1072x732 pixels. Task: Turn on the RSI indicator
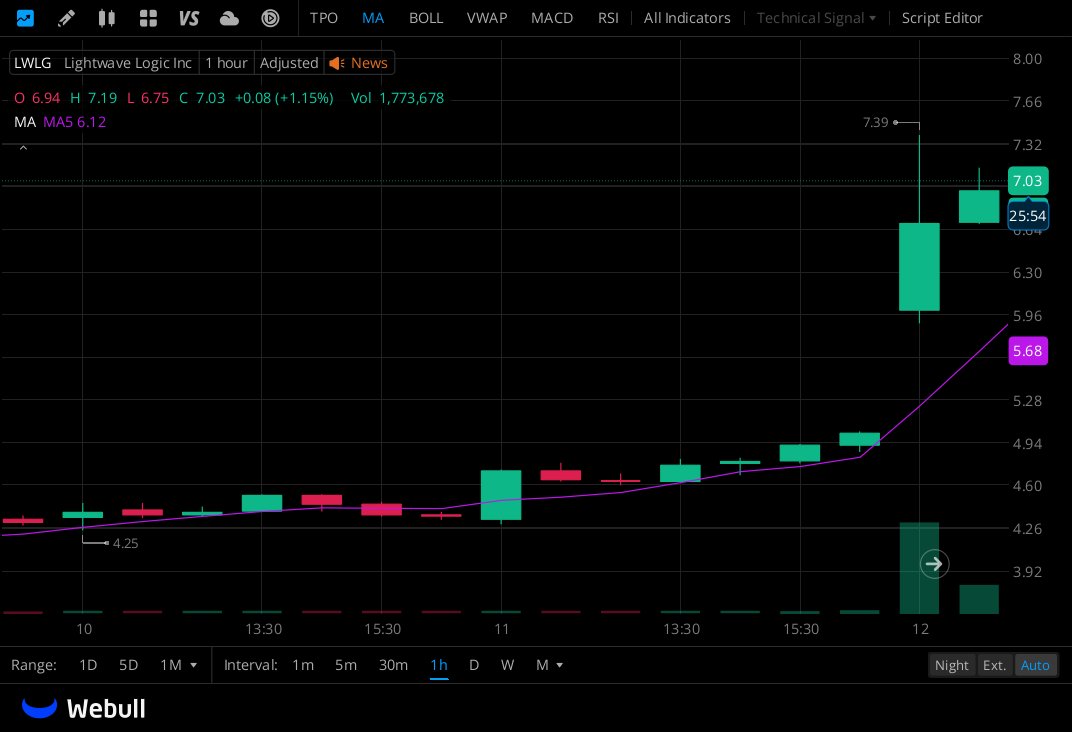coord(608,18)
